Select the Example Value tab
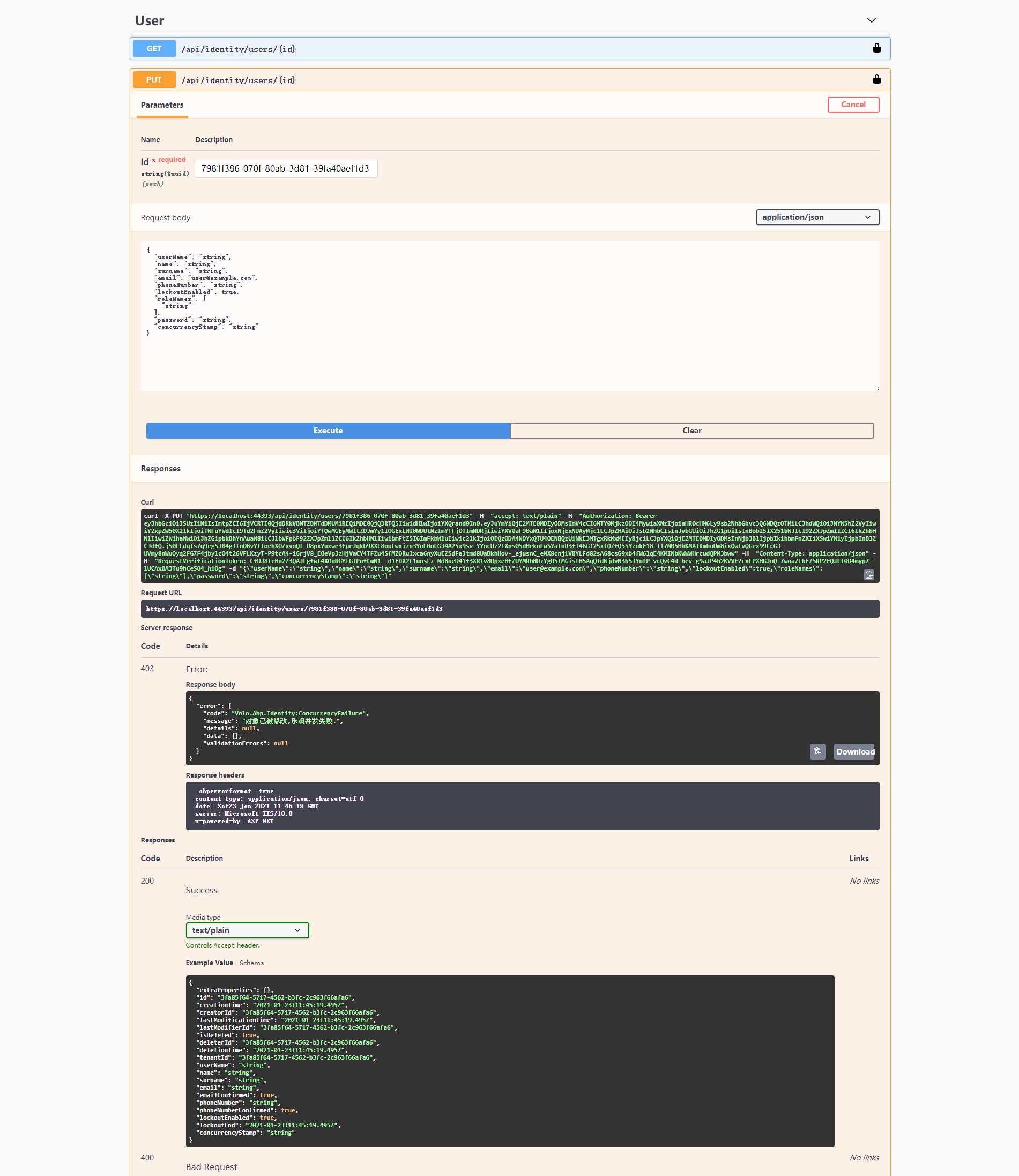 click(209, 963)
